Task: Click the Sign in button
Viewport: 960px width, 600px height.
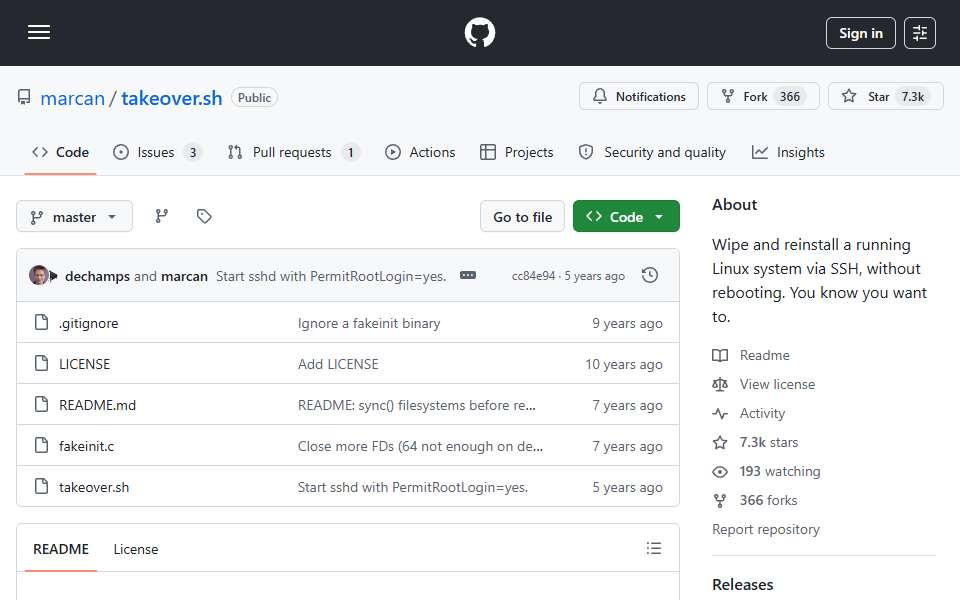Action: [860, 33]
